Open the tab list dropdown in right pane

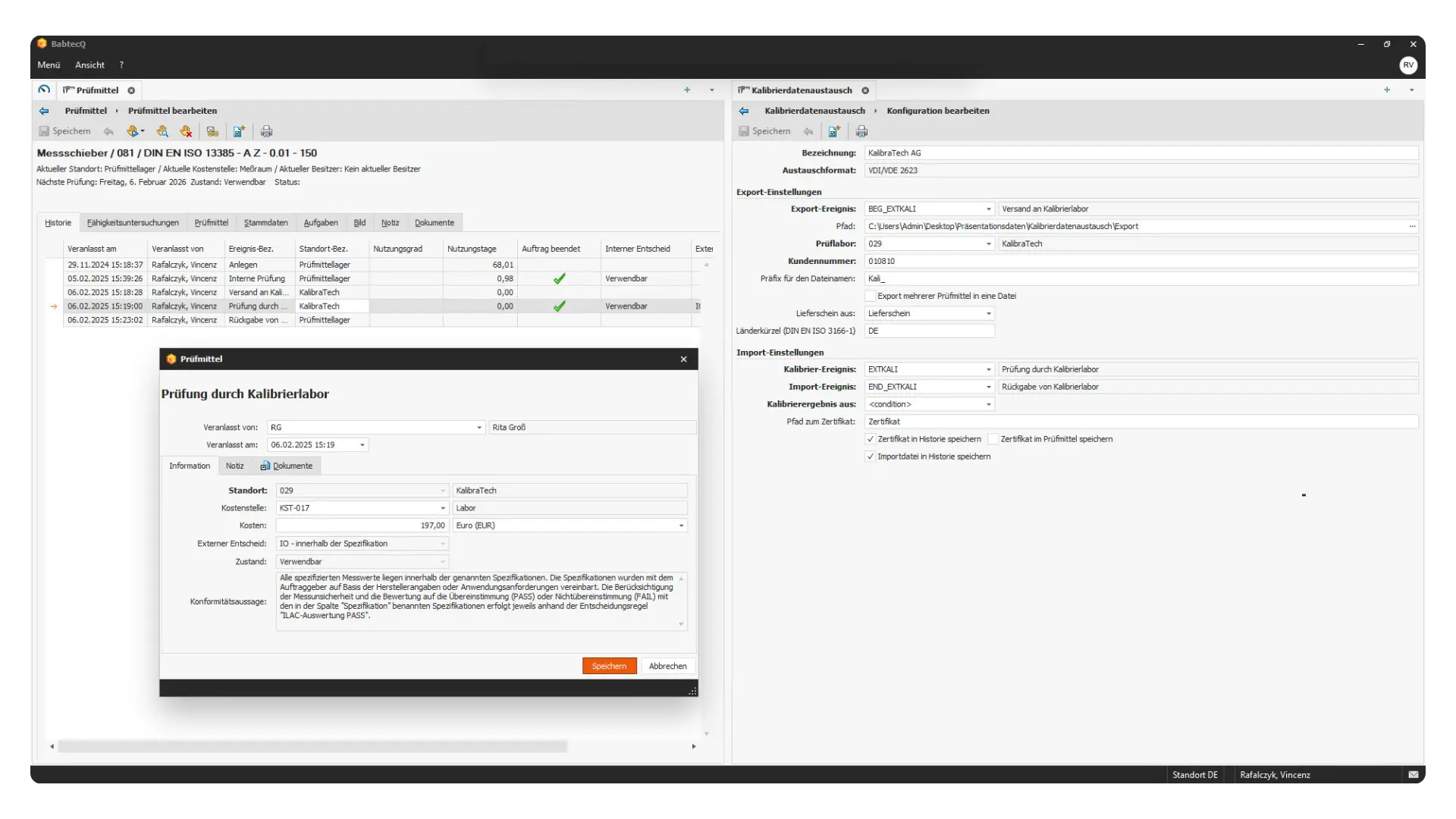1411,90
